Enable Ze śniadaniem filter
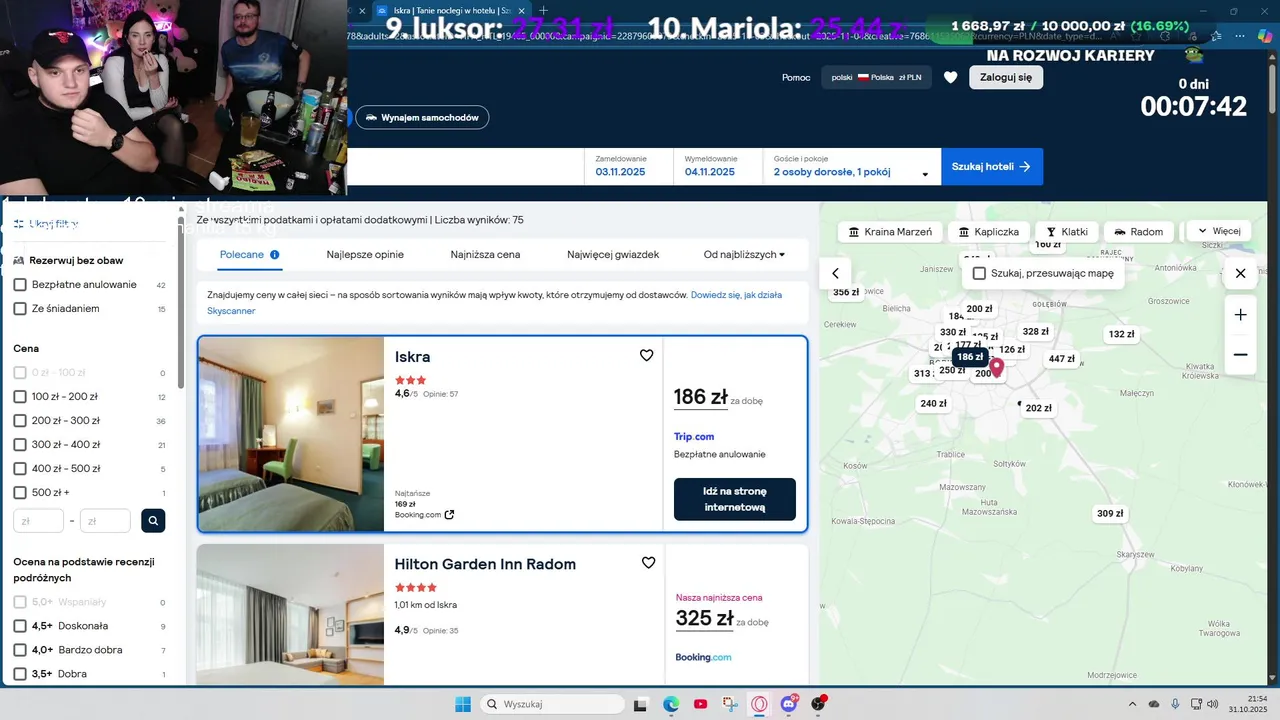 pos(20,309)
